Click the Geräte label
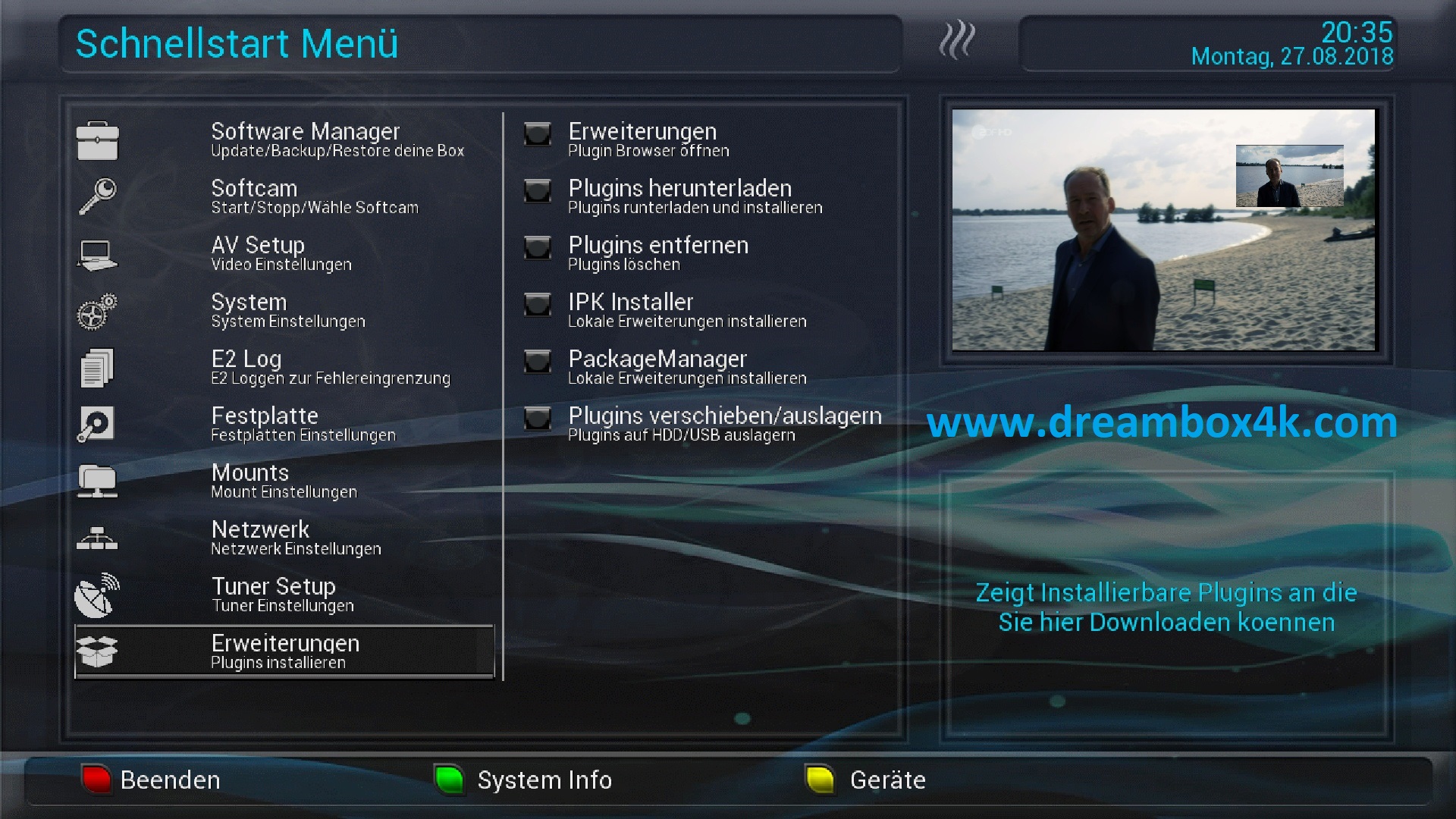The width and height of the screenshot is (1456, 819). pyautogui.click(x=888, y=780)
